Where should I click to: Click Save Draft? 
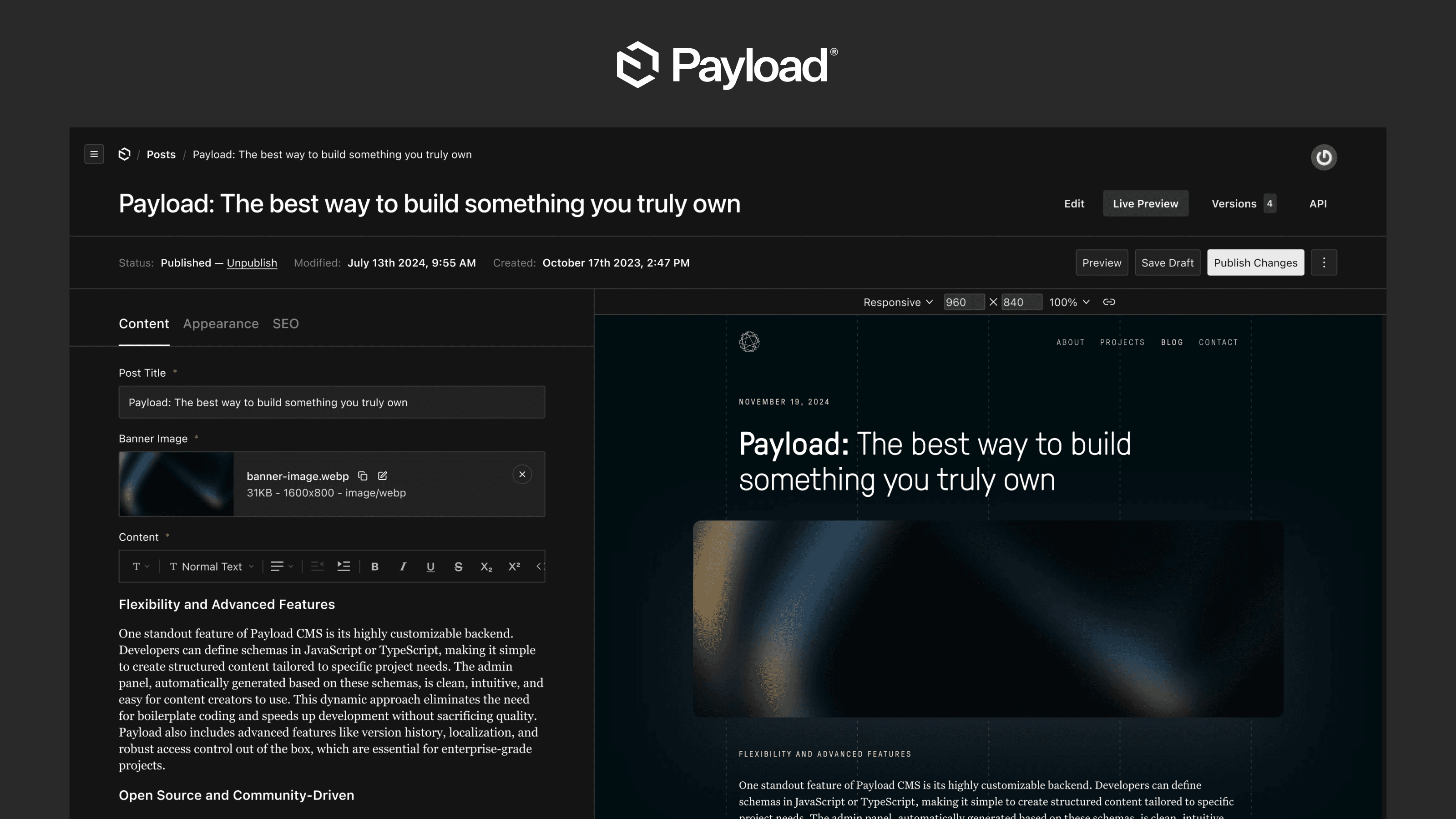point(1167,262)
